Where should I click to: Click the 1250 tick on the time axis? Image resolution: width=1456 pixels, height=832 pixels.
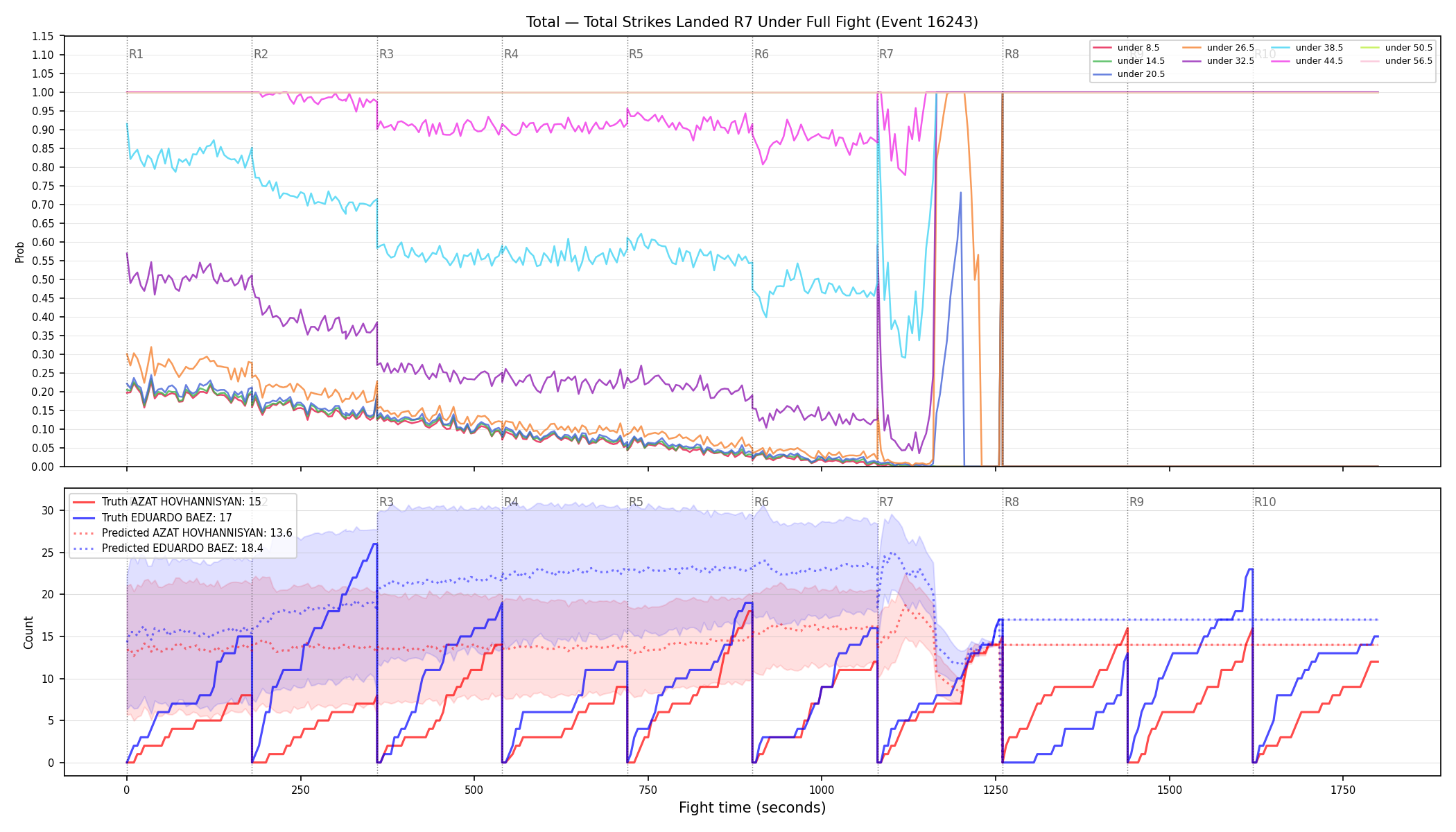coord(996,790)
